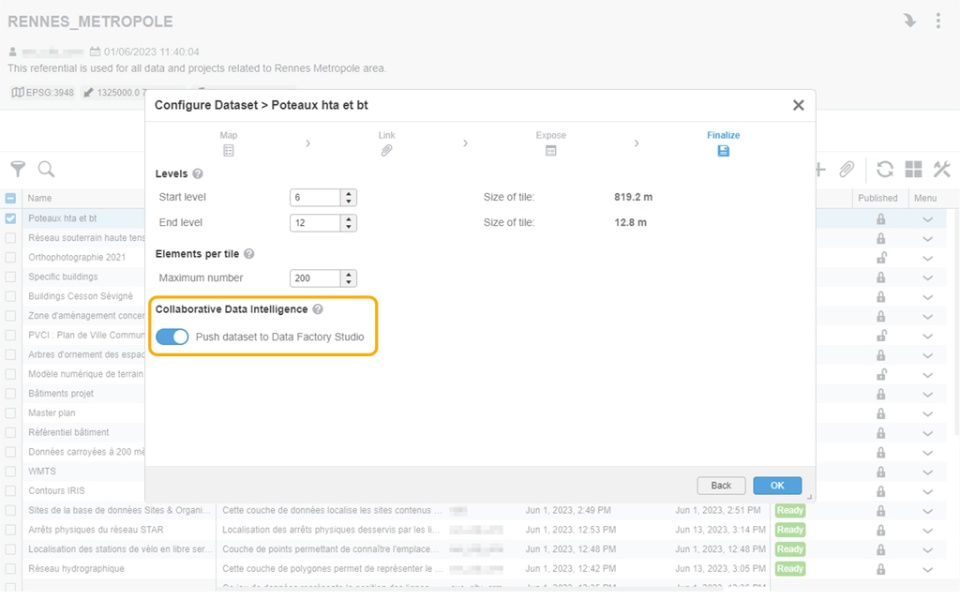This screenshot has height=600, width=960.
Task: Open the three-dot menu for RENNES_METROPOLE
Action: (938, 21)
